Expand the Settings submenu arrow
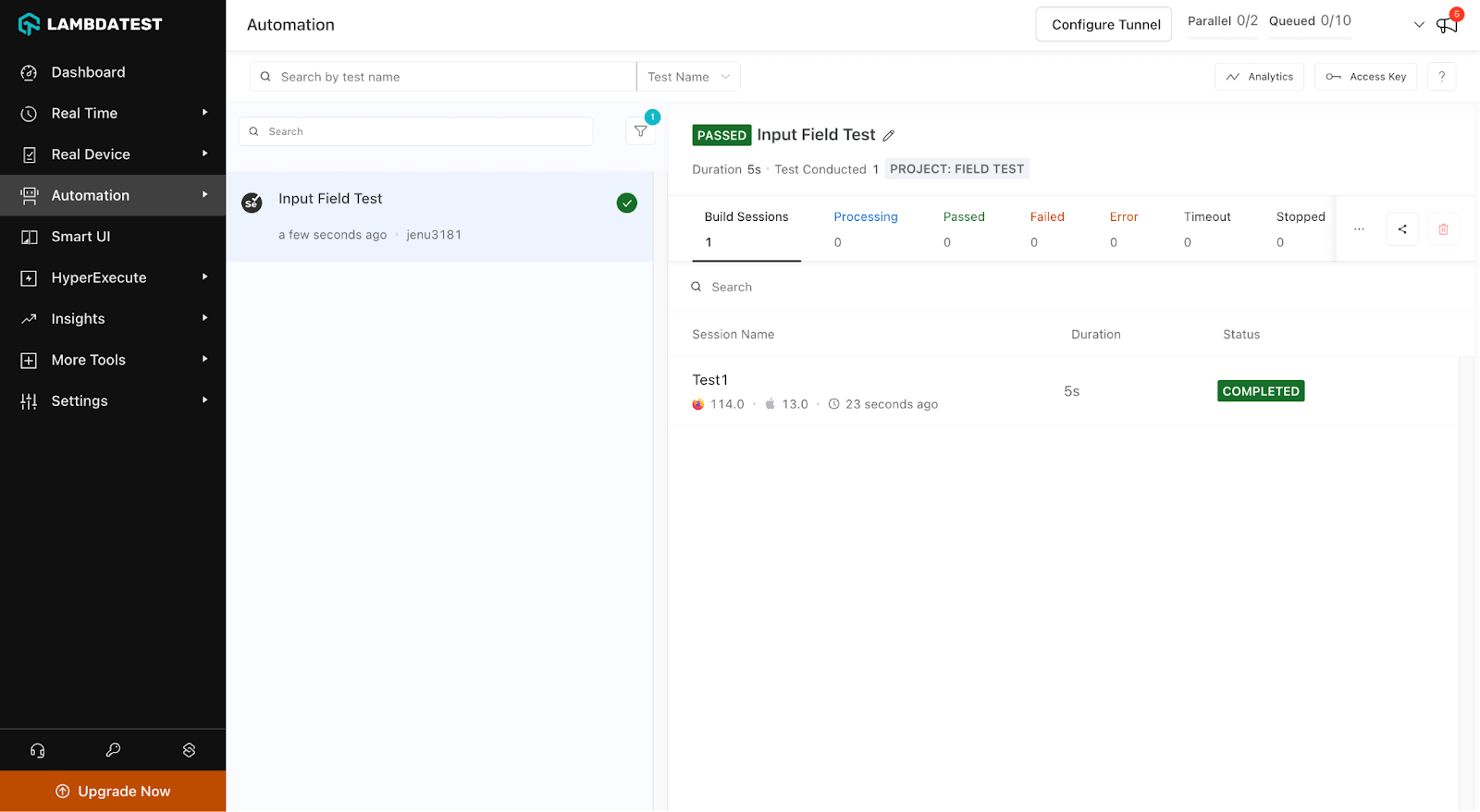 click(204, 400)
